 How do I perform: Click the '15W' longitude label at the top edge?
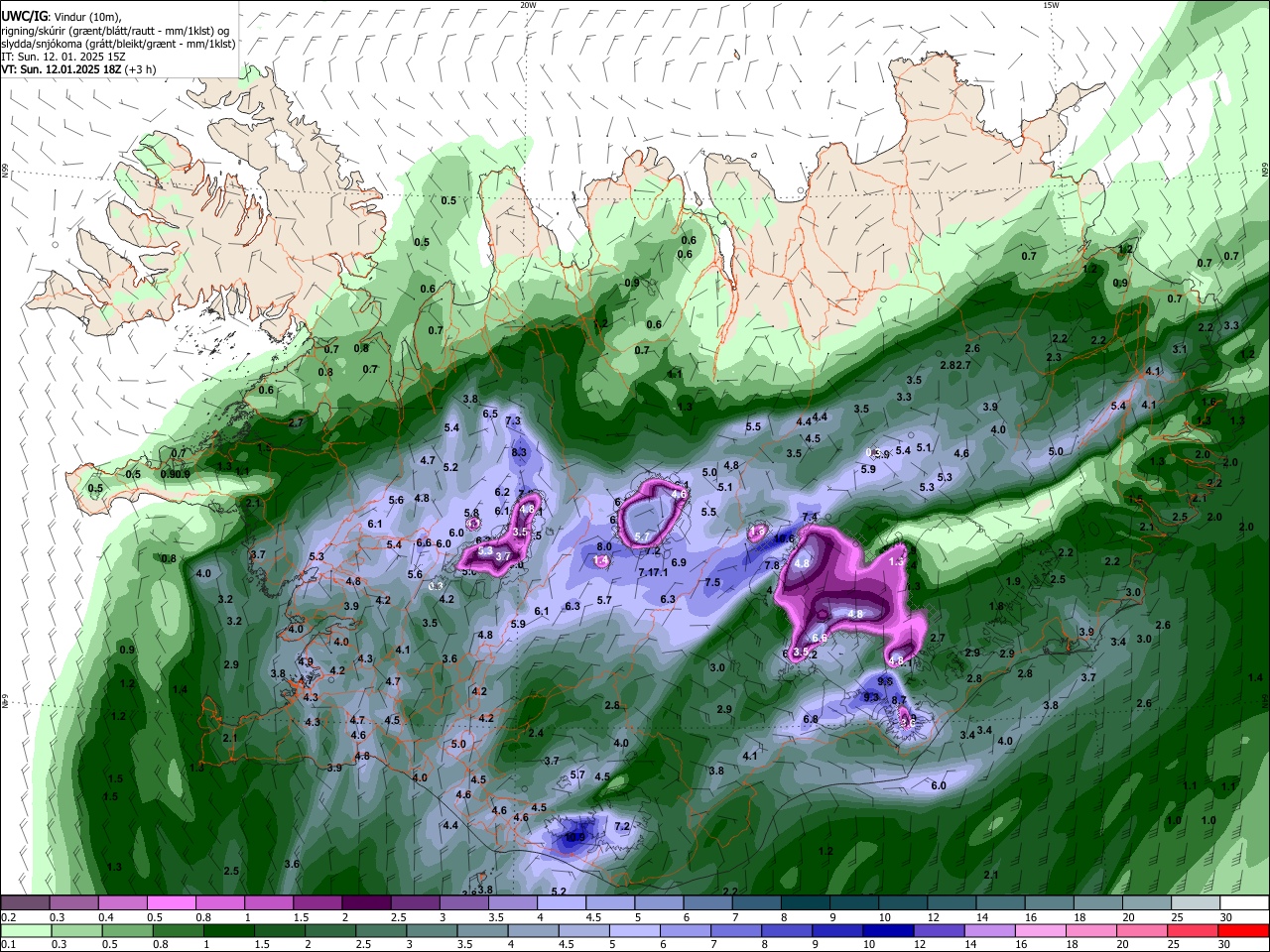click(1051, 5)
